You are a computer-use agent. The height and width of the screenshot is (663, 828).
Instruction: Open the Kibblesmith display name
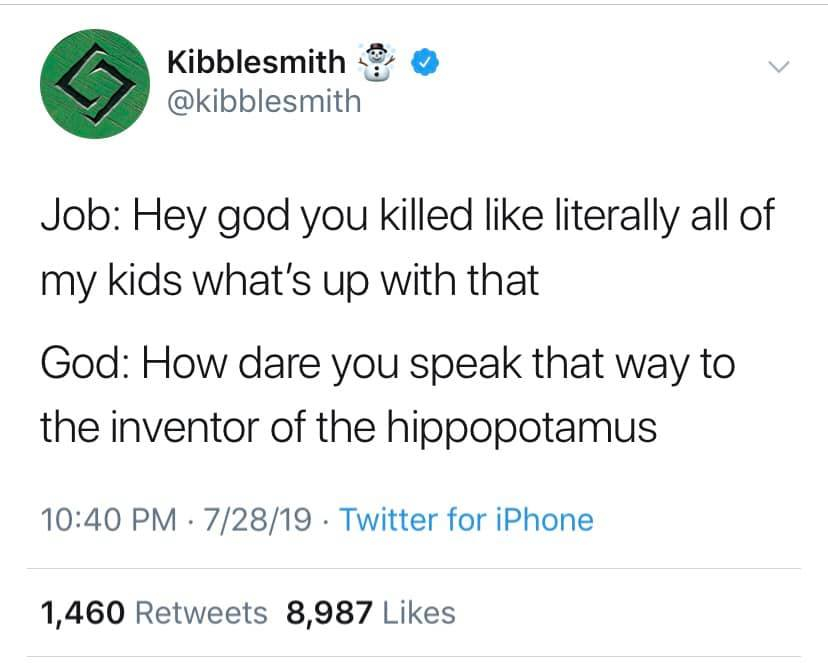[255, 63]
